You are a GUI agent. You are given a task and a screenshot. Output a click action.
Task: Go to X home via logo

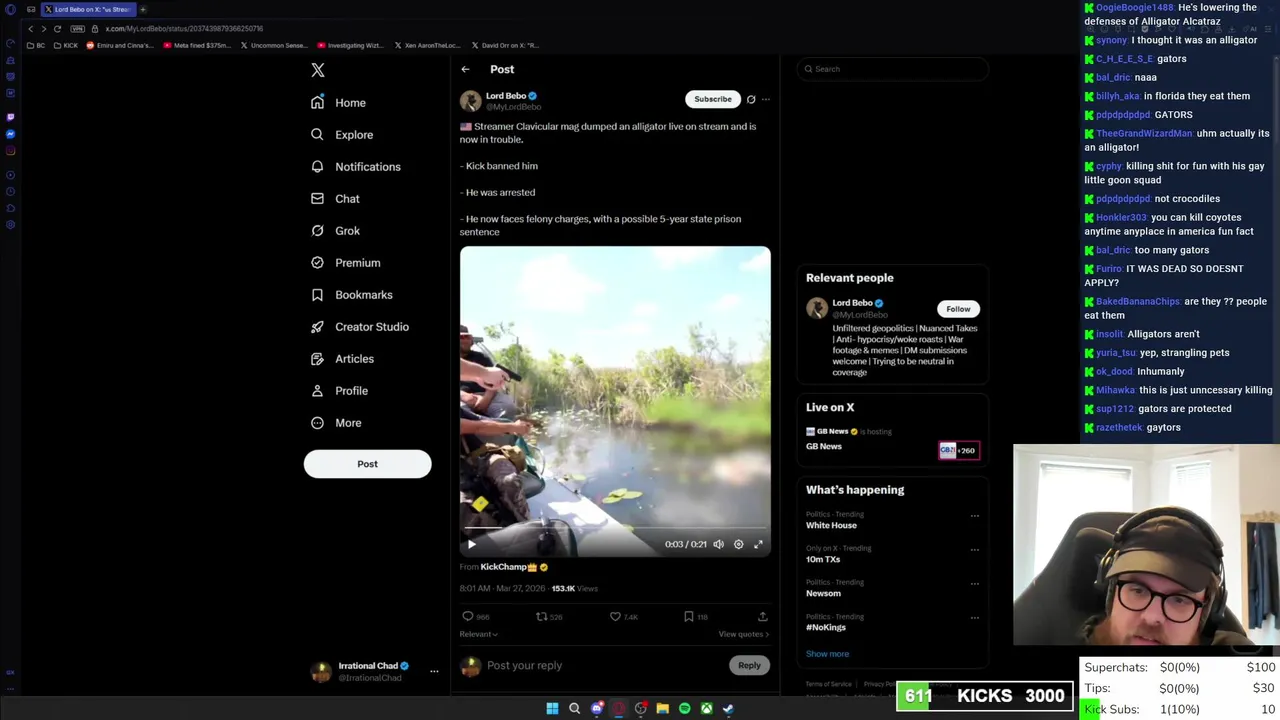(x=318, y=70)
